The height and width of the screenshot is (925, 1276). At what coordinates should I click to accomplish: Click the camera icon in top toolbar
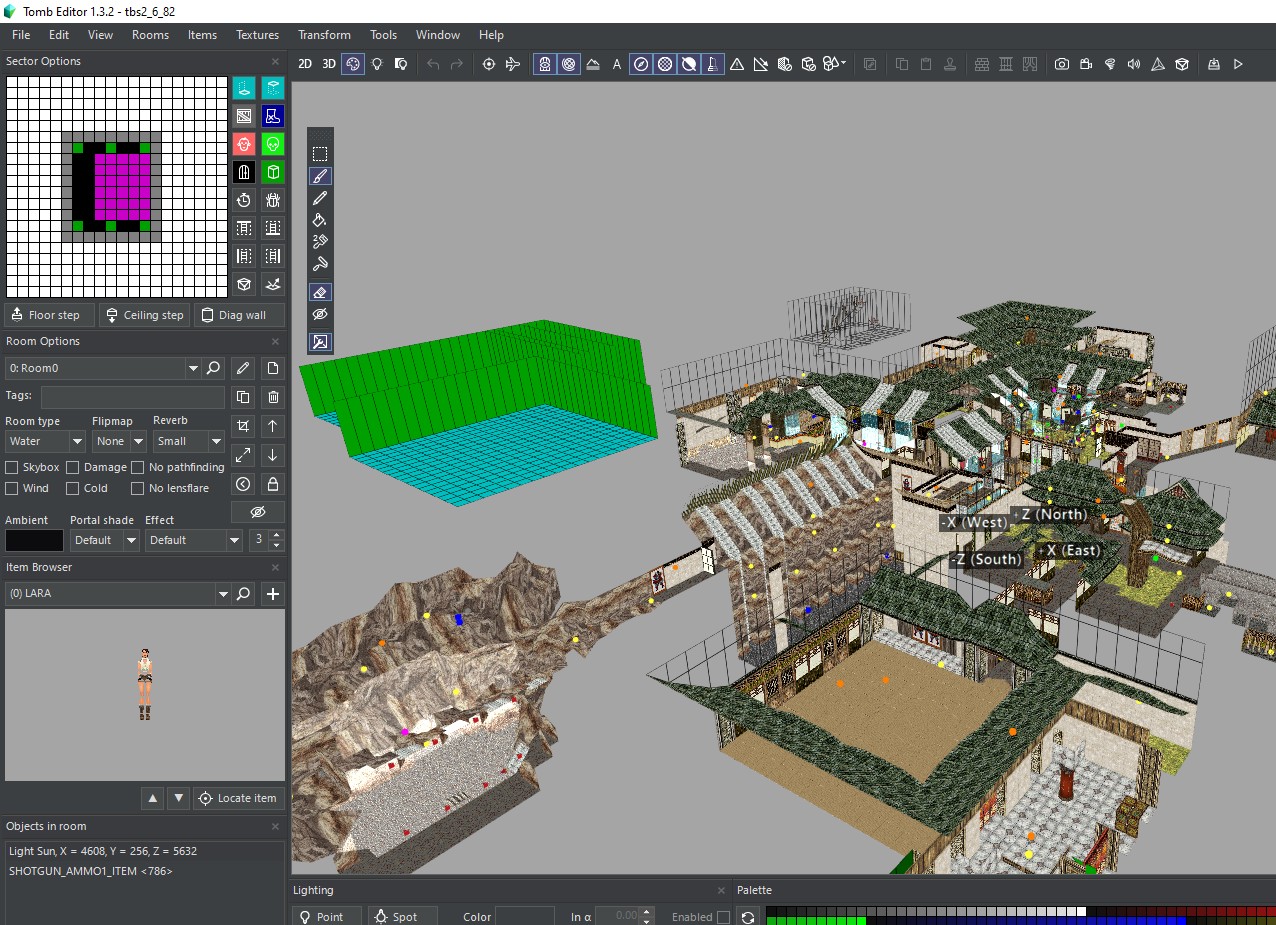(1061, 64)
